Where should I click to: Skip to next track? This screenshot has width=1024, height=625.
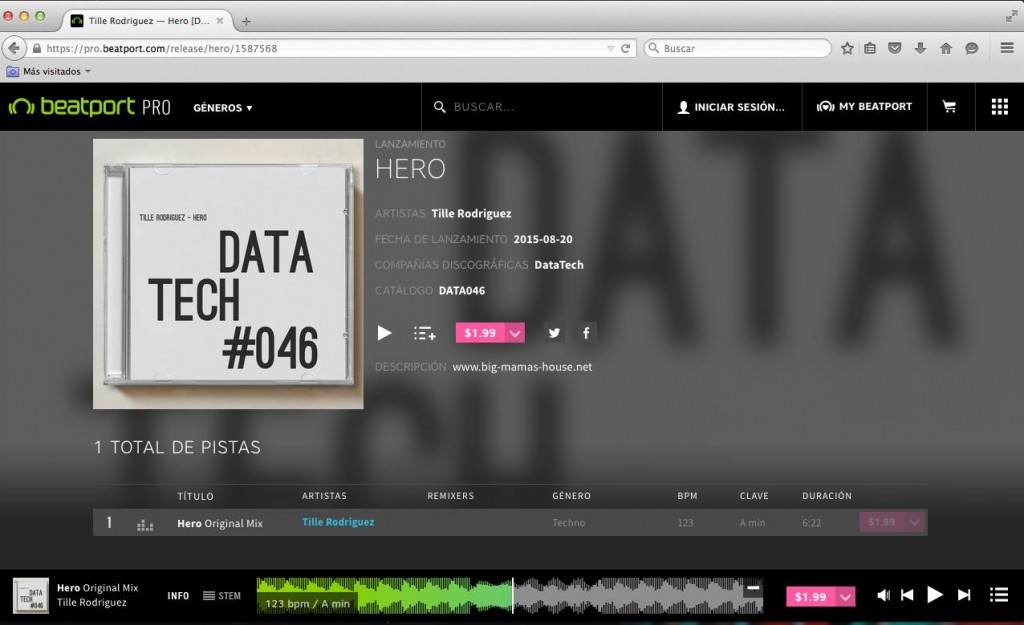(964, 595)
